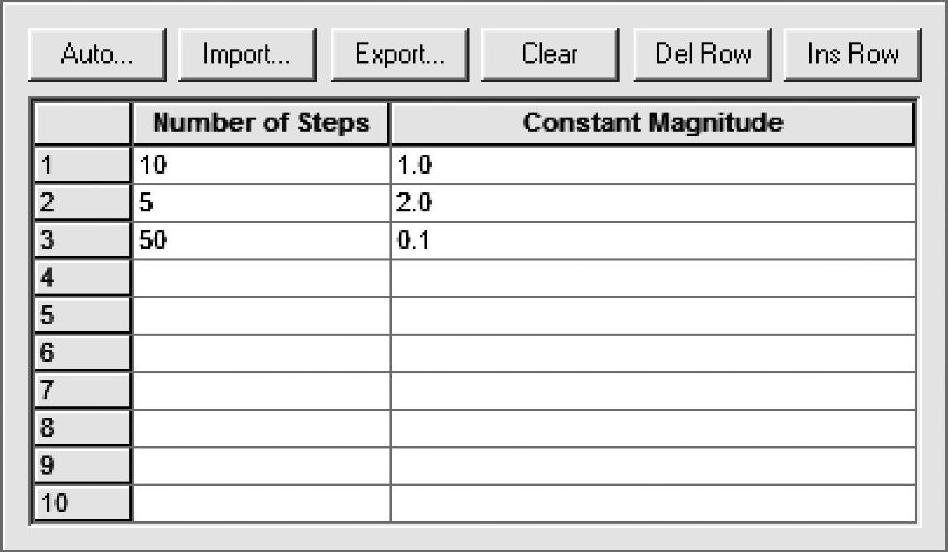948x552 pixels.
Task: Select row 10 header
Action: [82, 503]
